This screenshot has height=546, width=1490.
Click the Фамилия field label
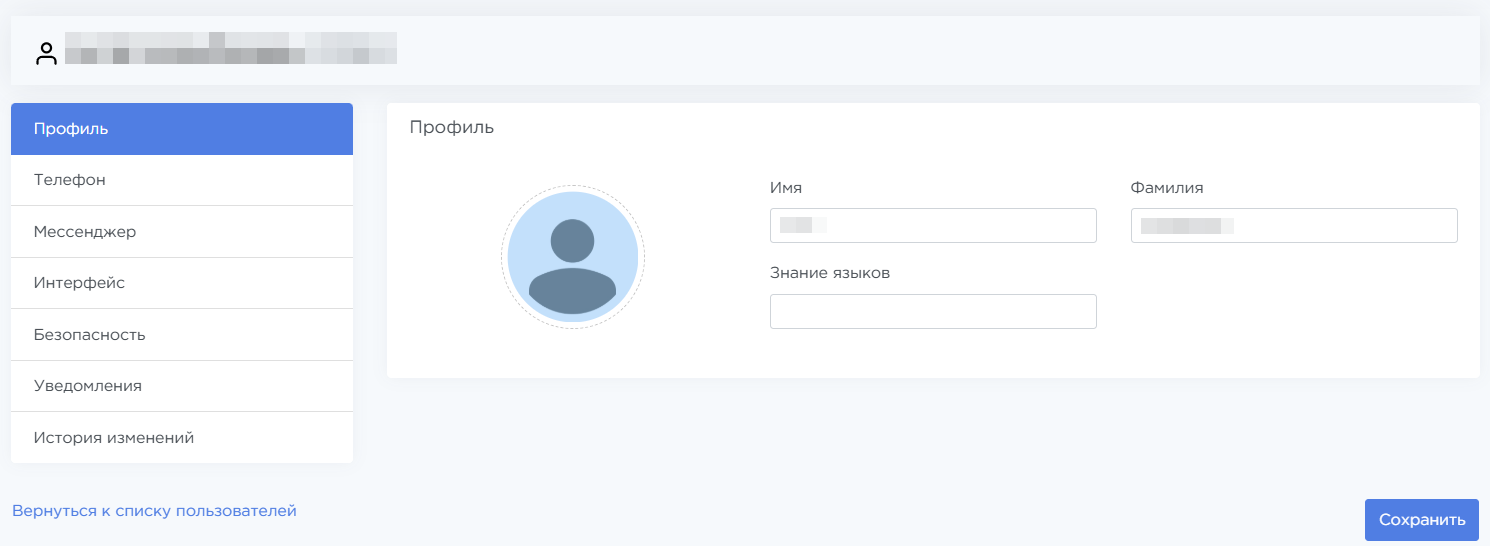[1166, 188]
